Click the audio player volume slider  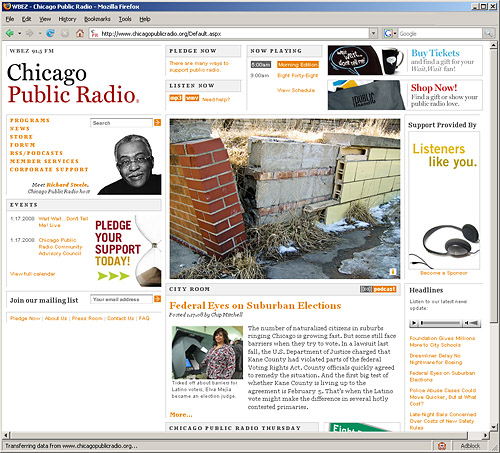click(475, 323)
